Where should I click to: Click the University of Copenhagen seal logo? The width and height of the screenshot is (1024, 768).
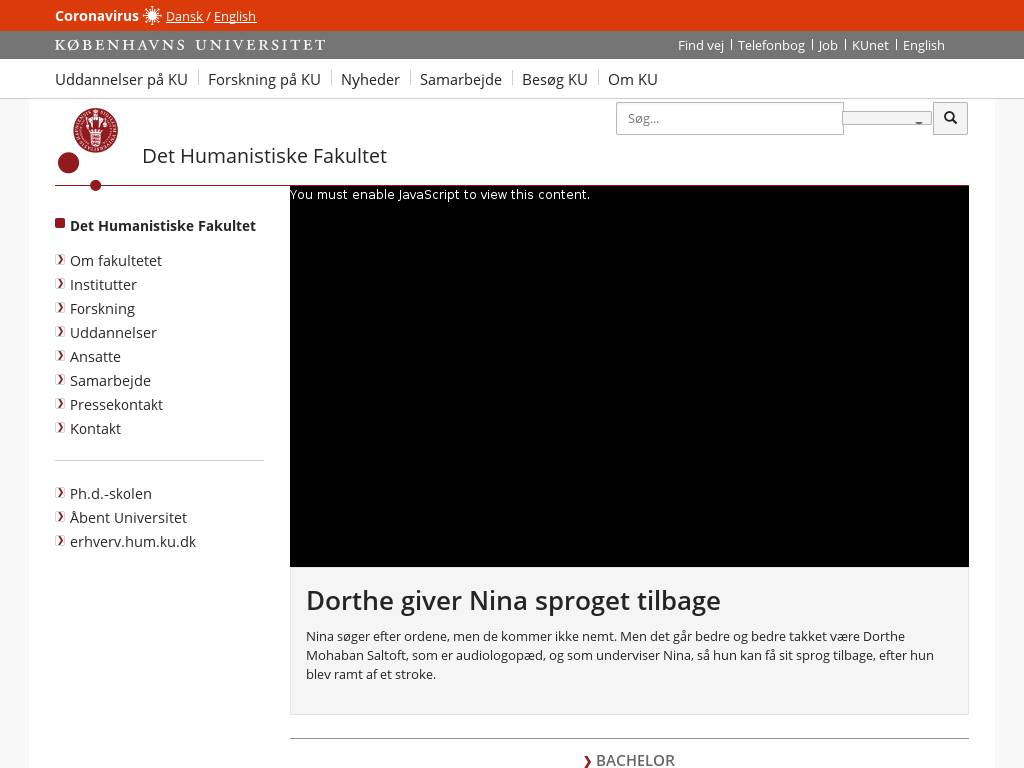[95, 130]
